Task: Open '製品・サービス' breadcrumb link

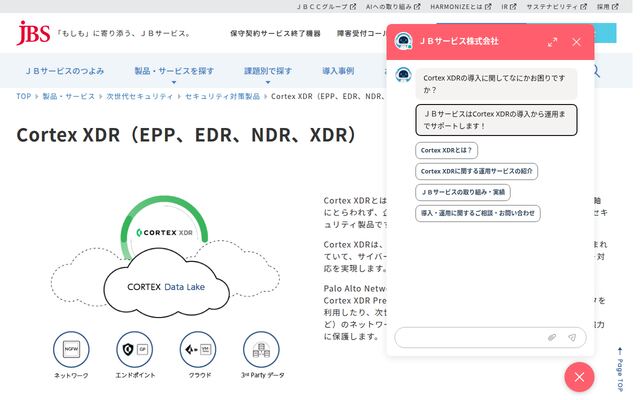Action: click(x=68, y=96)
